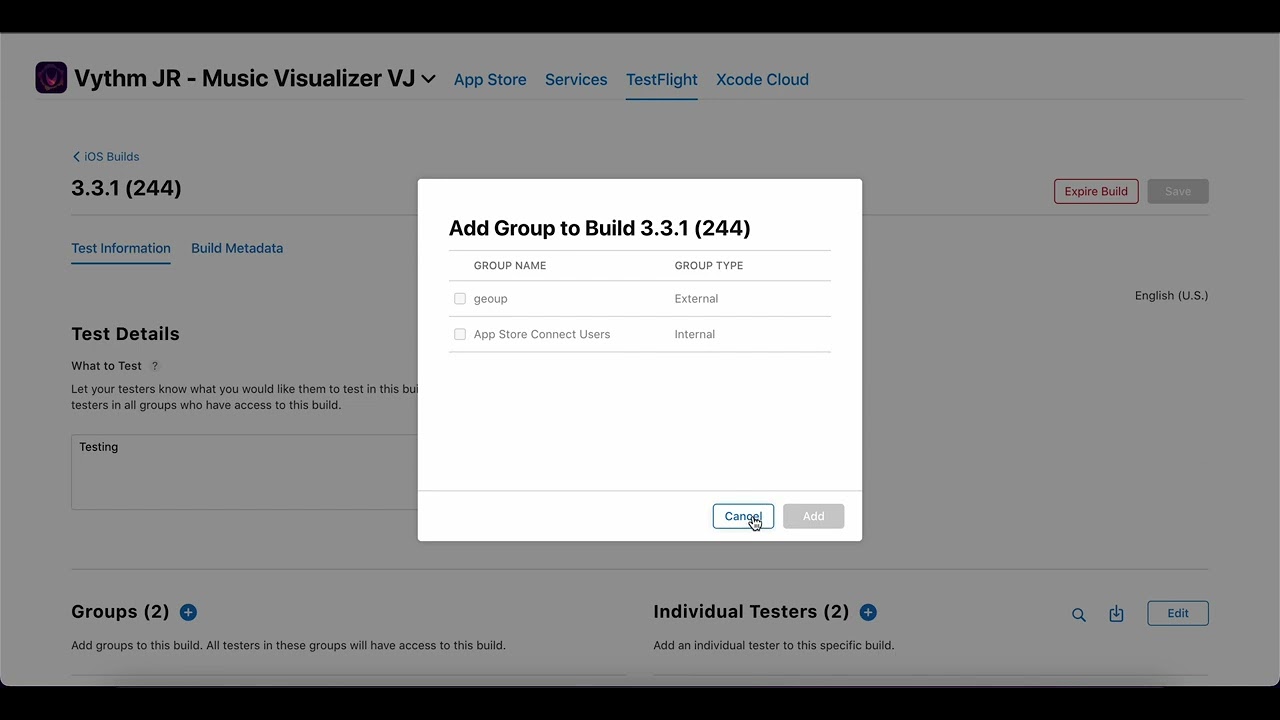Add a group with the Groups plus icon
This screenshot has width=1280, height=720.
[x=188, y=612]
